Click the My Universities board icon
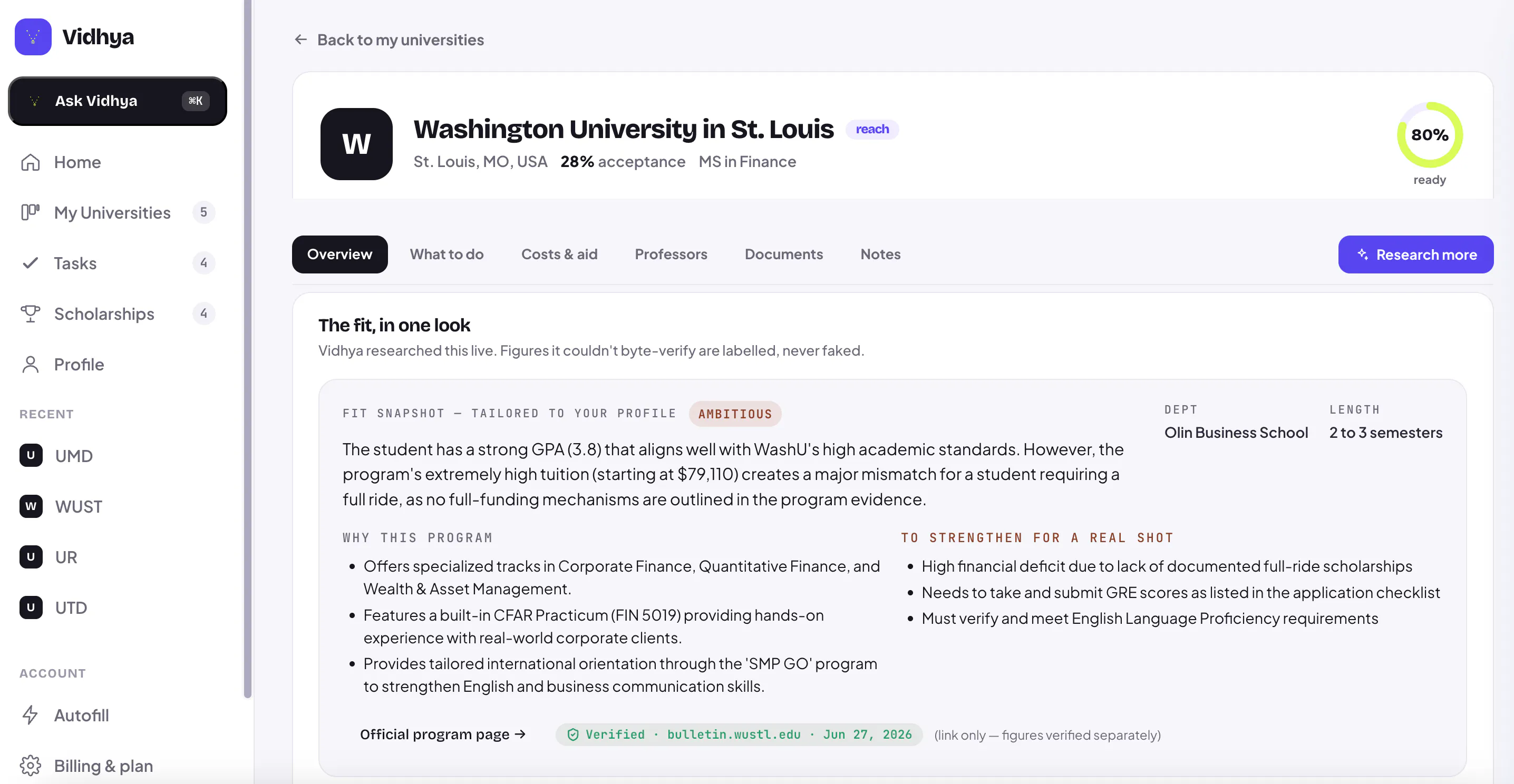This screenshot has width=1514, height=784. pyautogui.click(x=30, y=212)
